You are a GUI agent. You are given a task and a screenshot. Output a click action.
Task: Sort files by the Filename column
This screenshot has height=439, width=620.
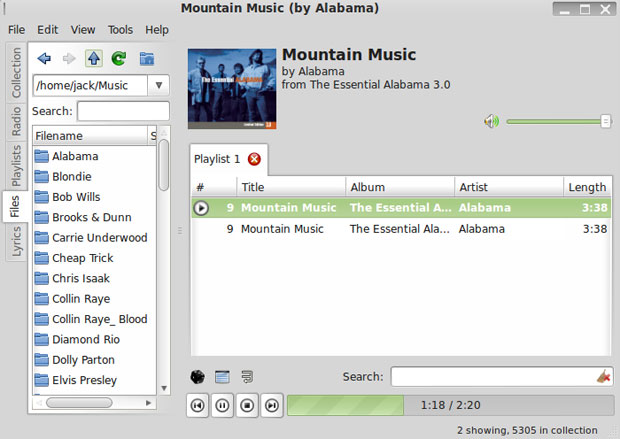pos(89,136)
